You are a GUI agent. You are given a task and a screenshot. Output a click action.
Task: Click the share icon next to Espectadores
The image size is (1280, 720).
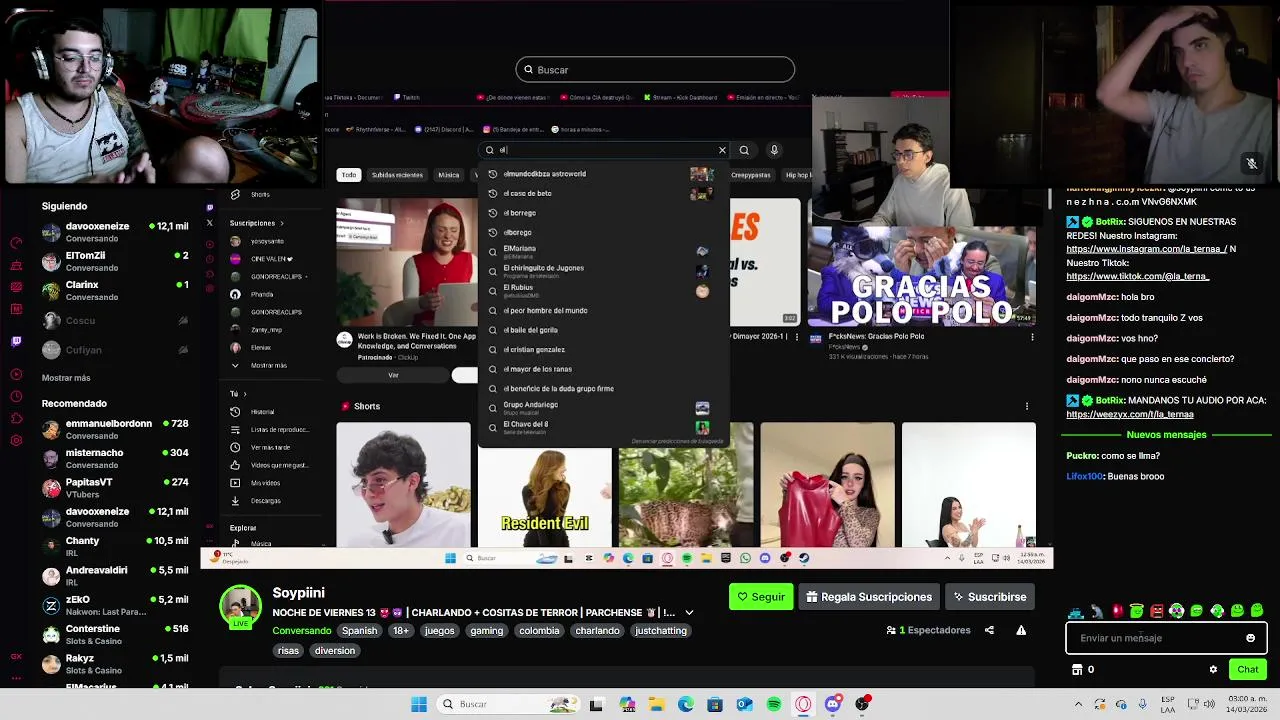(x=989, y=630)
